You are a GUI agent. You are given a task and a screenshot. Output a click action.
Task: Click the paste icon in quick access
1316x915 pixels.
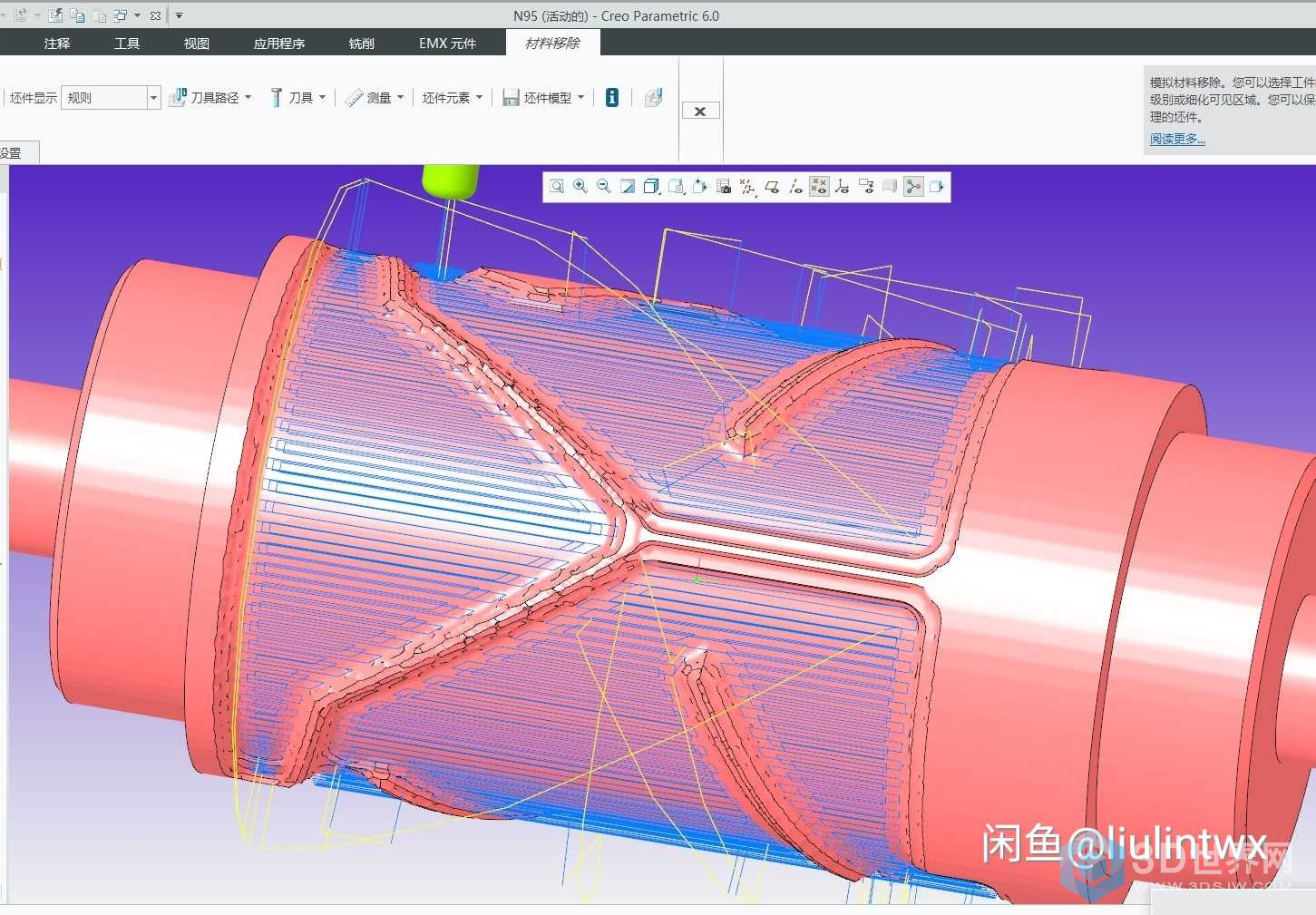click(99, 15)
